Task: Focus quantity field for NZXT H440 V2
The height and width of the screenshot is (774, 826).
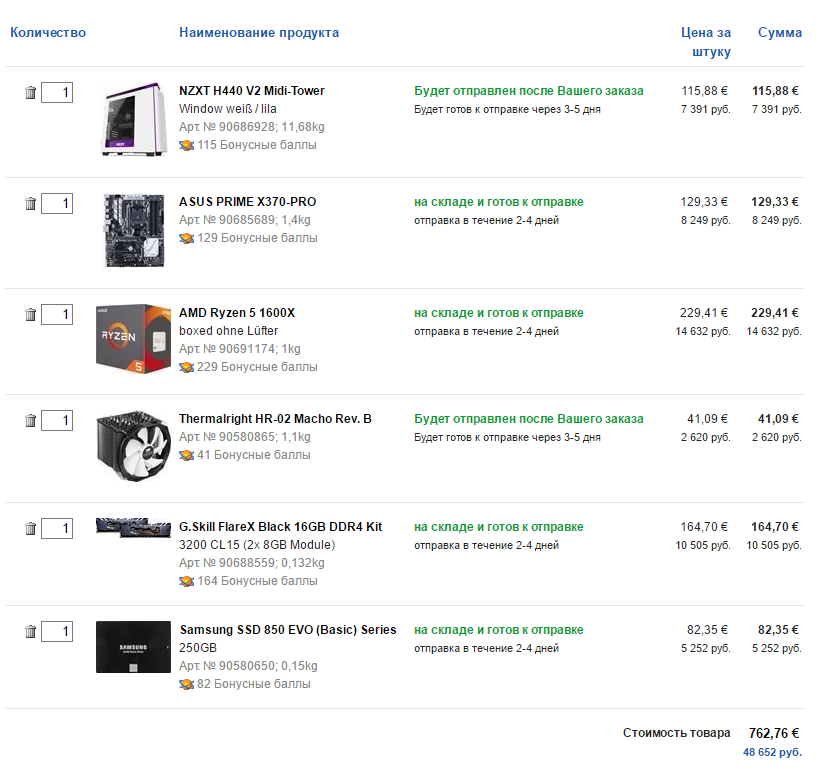Action: 57,93
